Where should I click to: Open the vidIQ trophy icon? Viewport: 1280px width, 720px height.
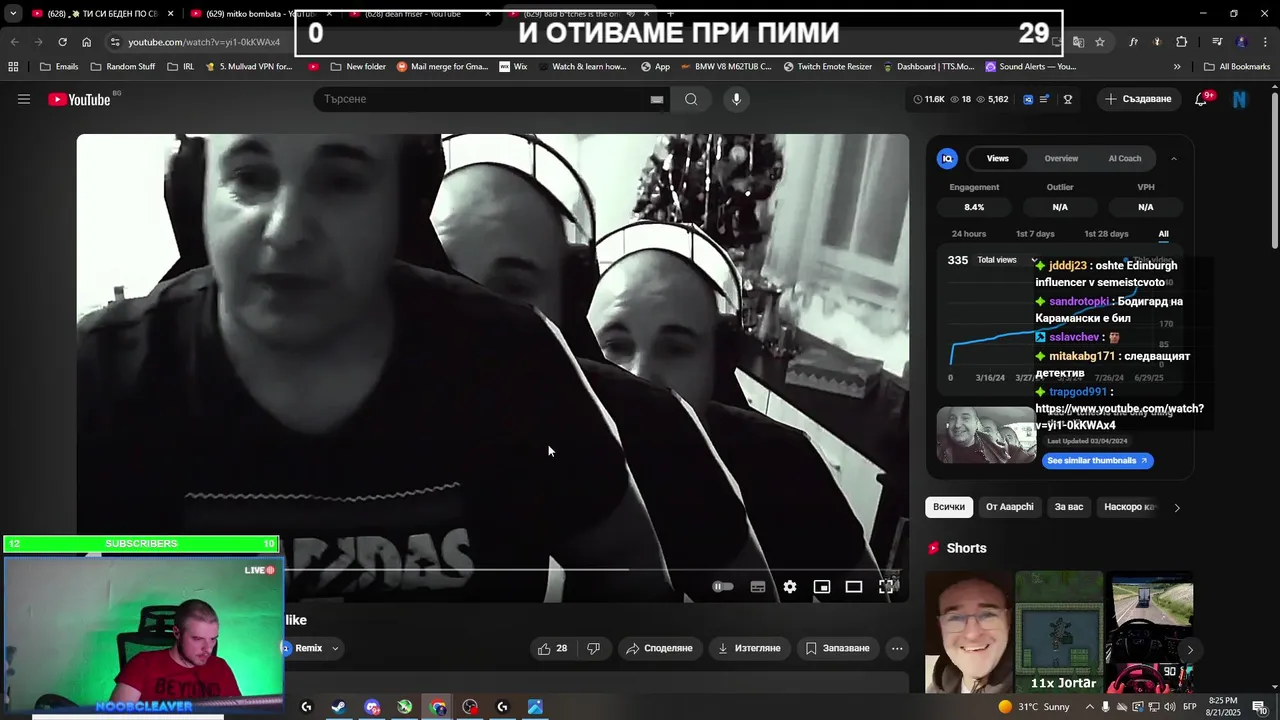tap(1068, 99)
